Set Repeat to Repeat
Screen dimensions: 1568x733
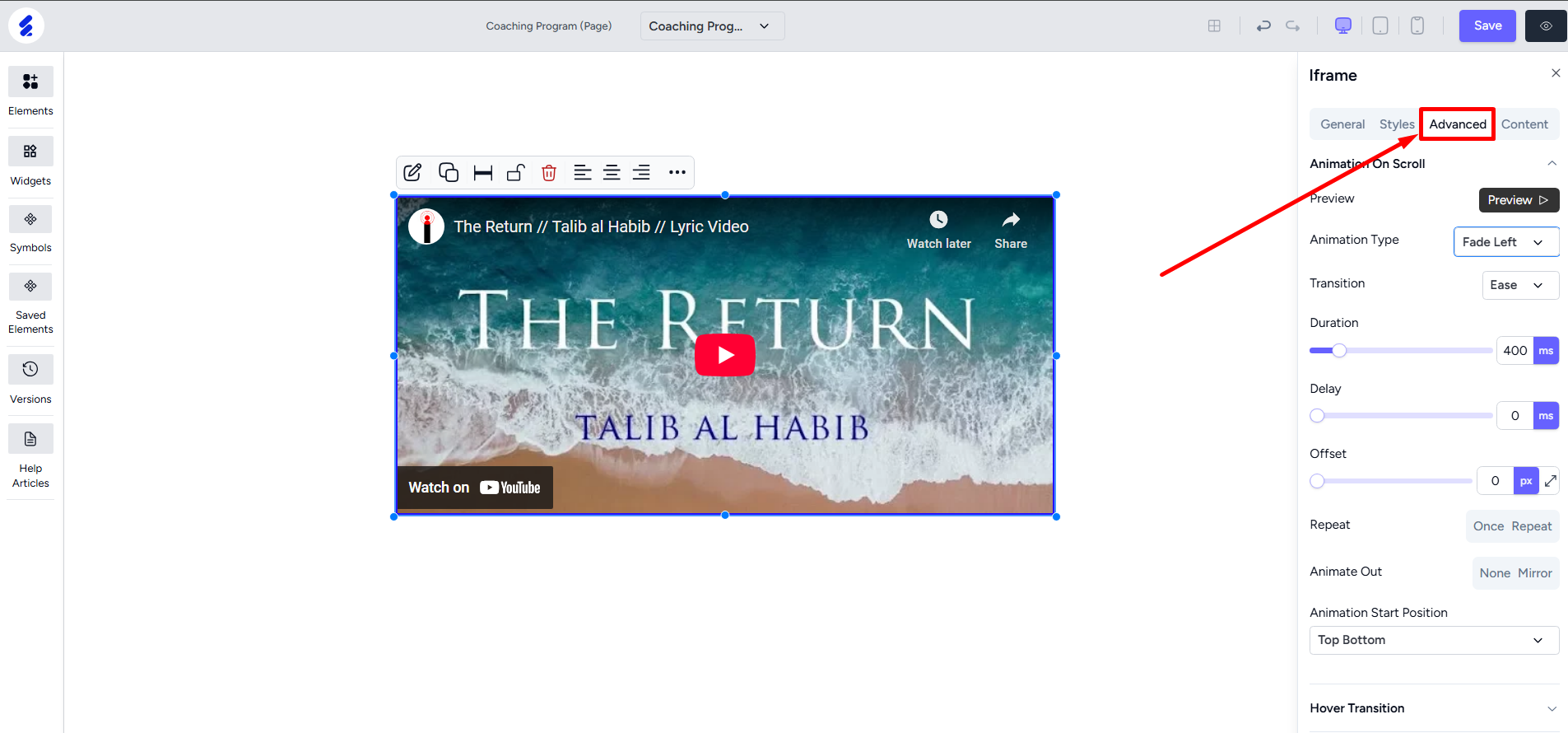[1532, 526]
